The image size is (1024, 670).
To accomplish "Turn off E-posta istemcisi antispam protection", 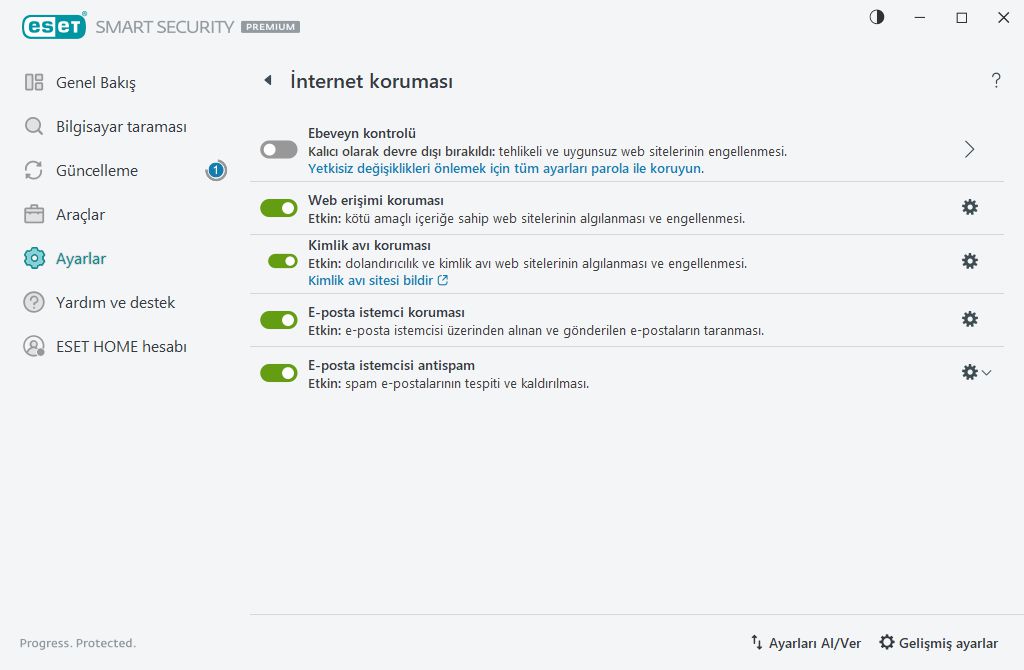I will [278, 373].
